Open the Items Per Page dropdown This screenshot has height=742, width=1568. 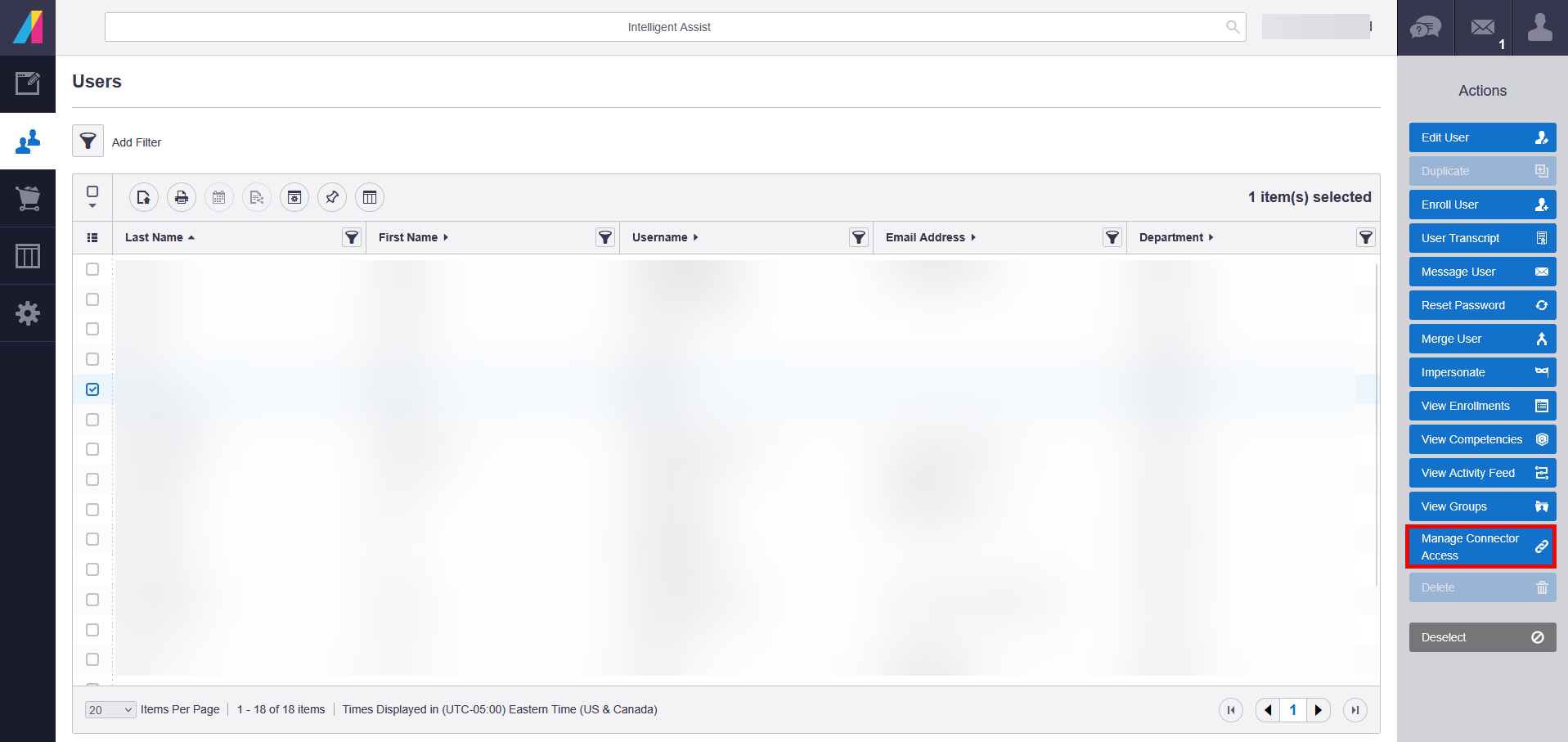110,710
